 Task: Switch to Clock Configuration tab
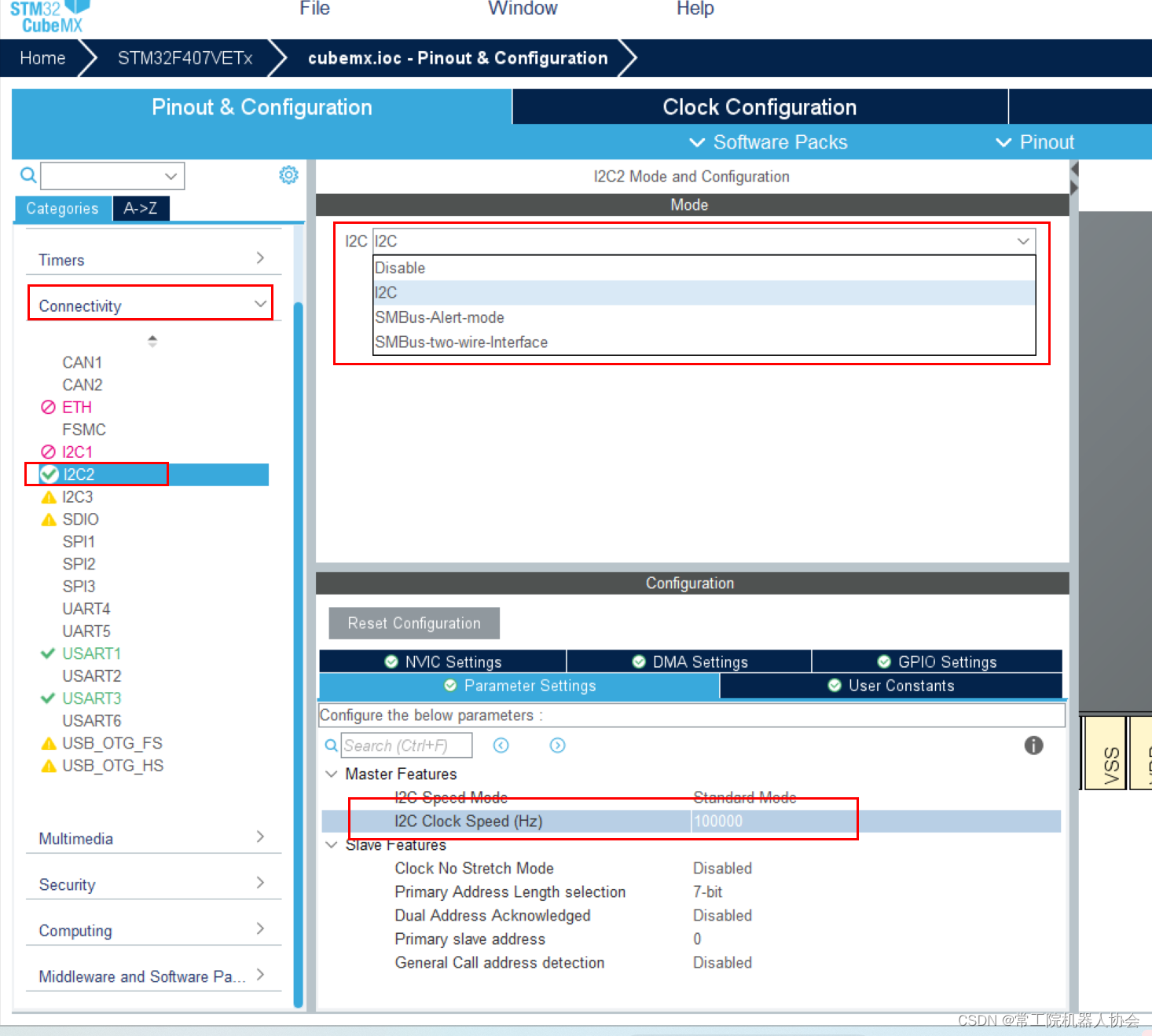760,107
